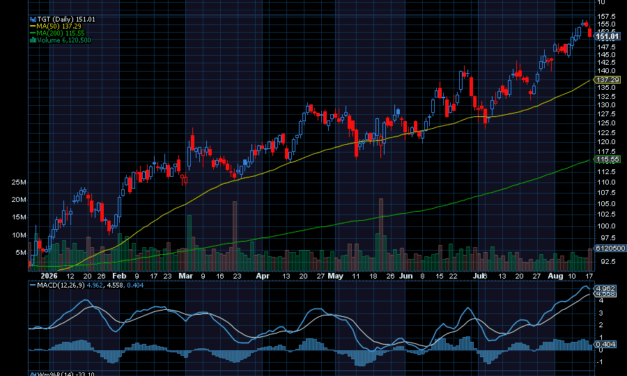The height and width of the screenshot is (376, 627).
Task: Click the 115.55 MA(200) price tag
Action: (x=607, y=159)
